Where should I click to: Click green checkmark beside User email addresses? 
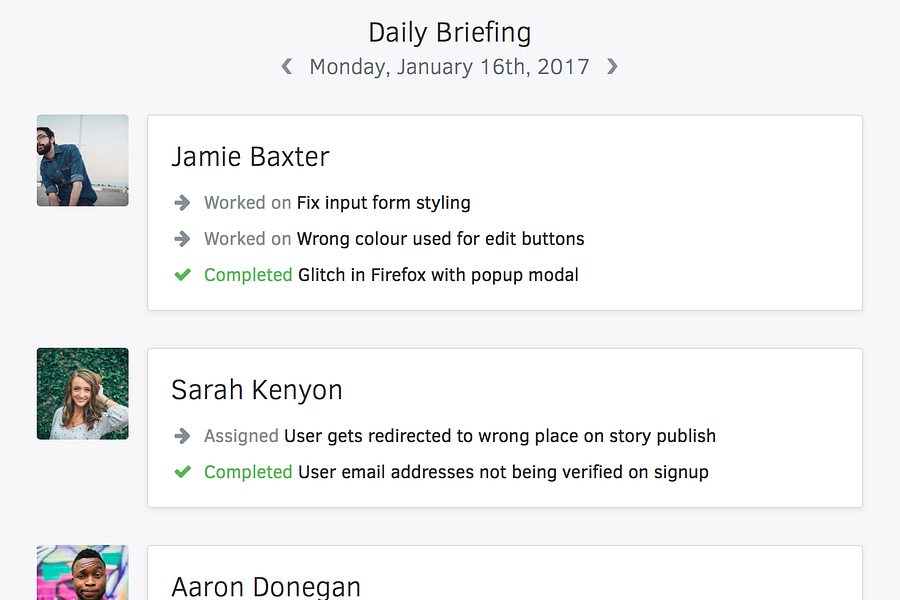[182, 472]
